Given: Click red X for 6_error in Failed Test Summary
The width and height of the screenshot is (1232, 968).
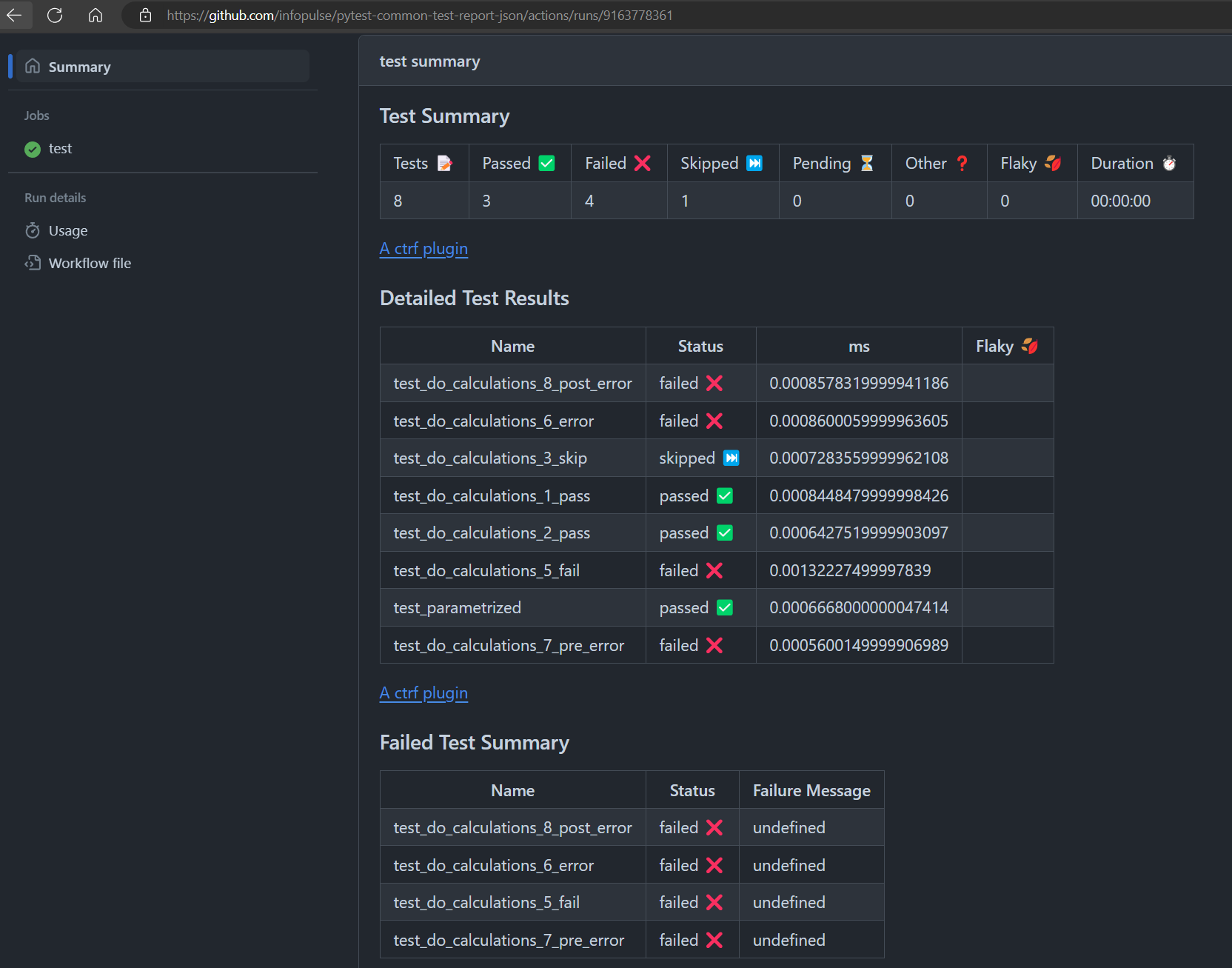Looking at the screenshot, I should click(714, 865).
